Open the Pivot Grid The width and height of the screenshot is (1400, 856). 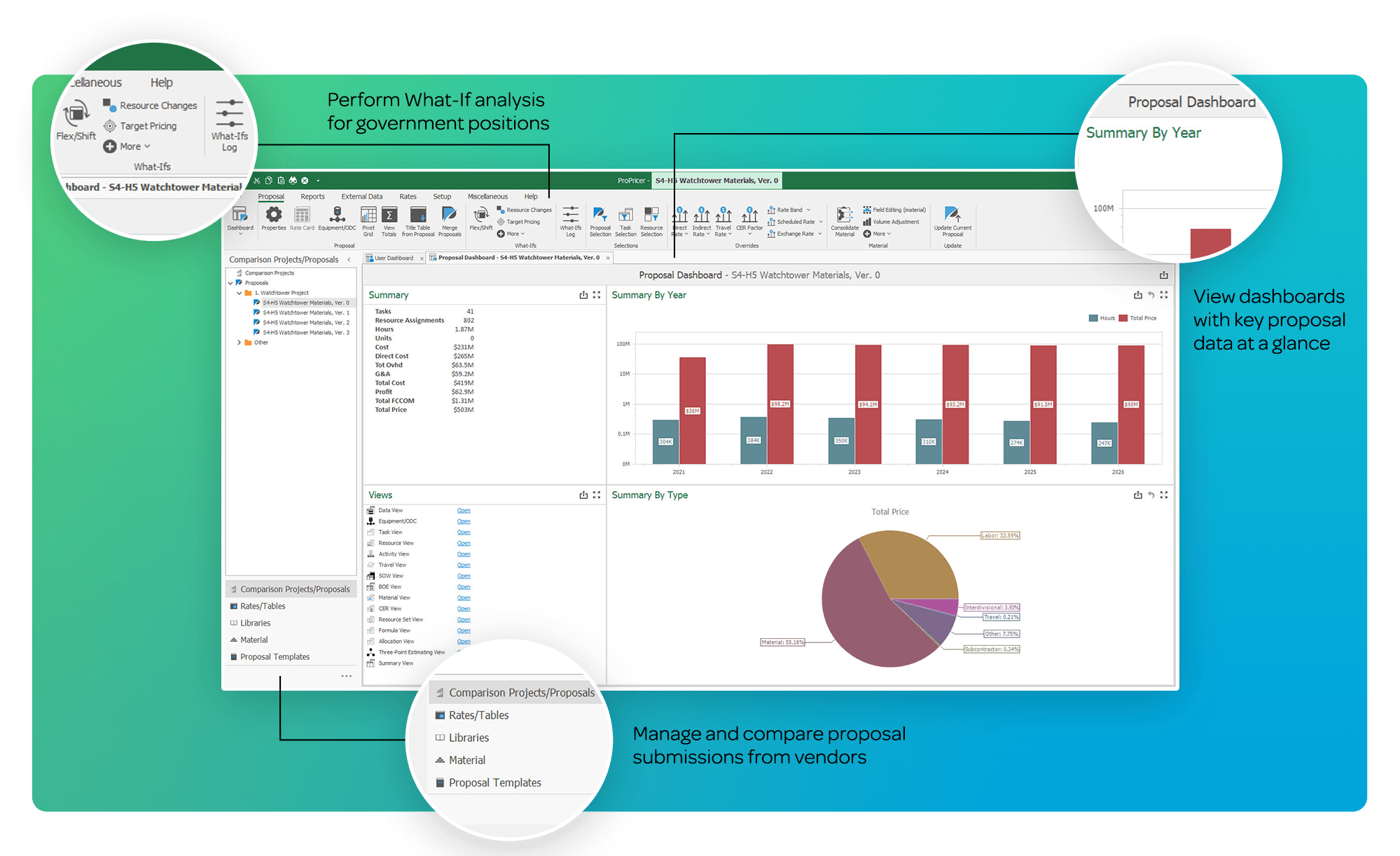pos(368,219)
